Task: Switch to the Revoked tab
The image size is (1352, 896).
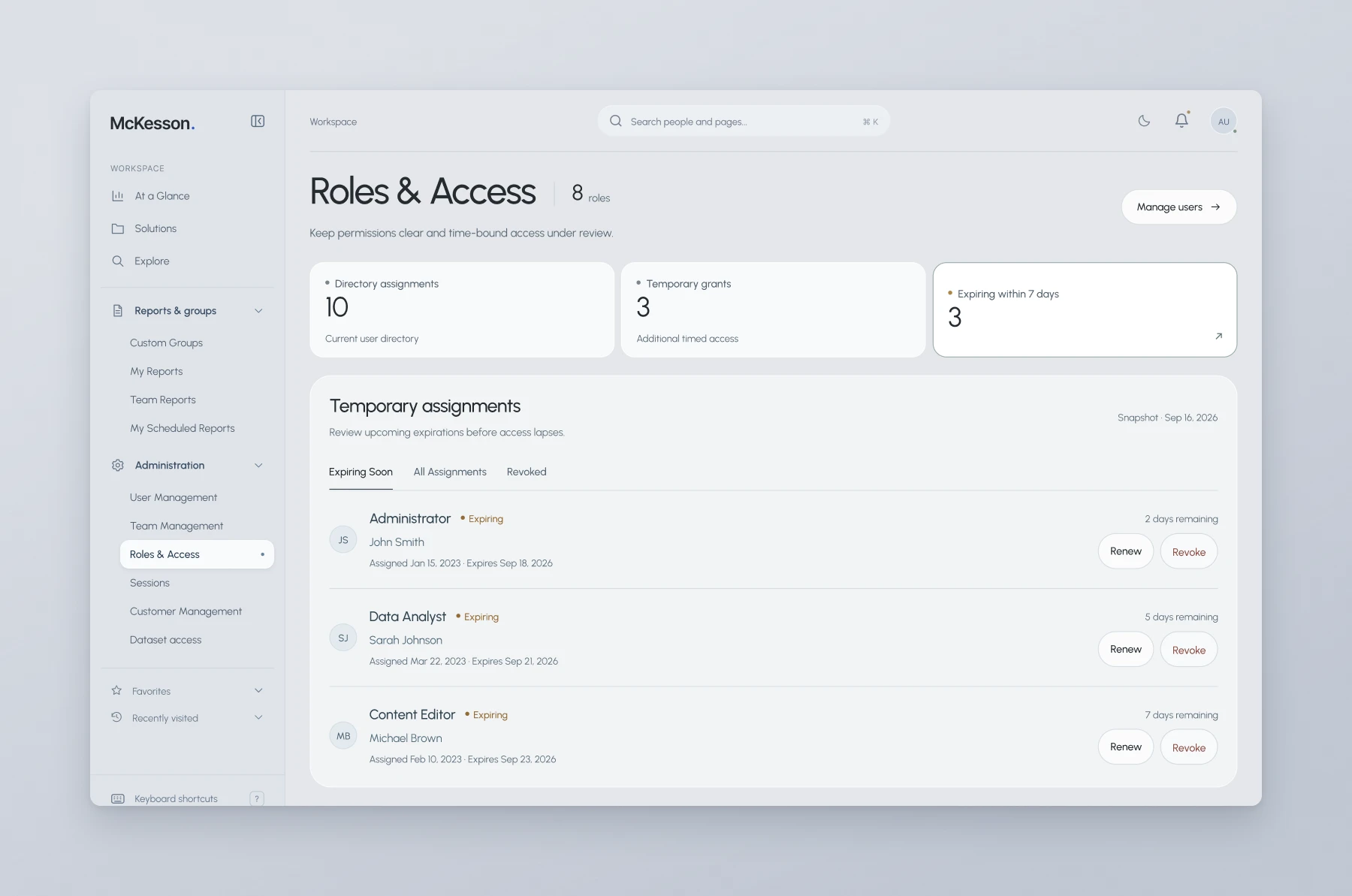Action: 527,472
